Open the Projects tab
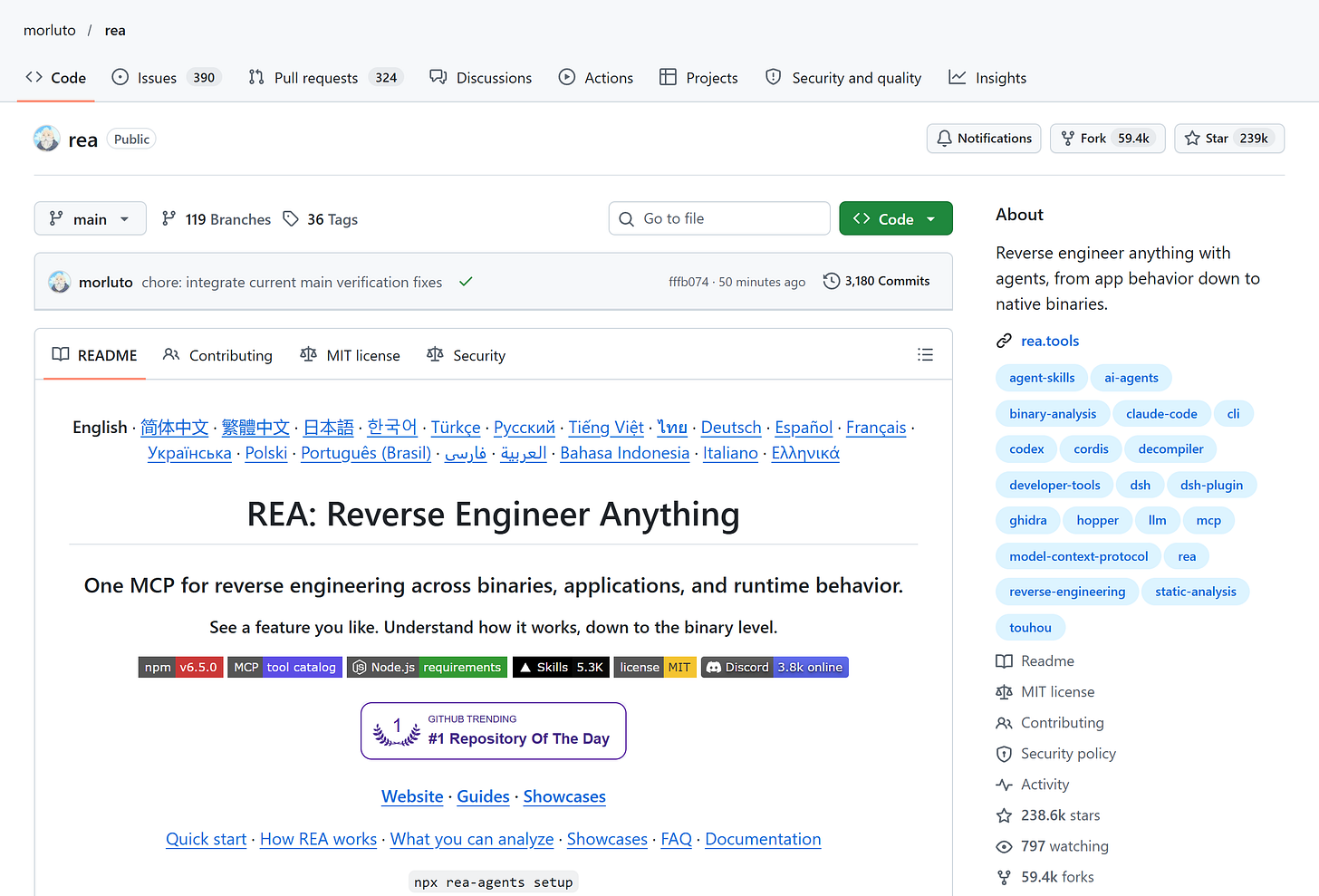Image resolution: width=1319 pixels, height=896 pixels. [x=698, y=78]
